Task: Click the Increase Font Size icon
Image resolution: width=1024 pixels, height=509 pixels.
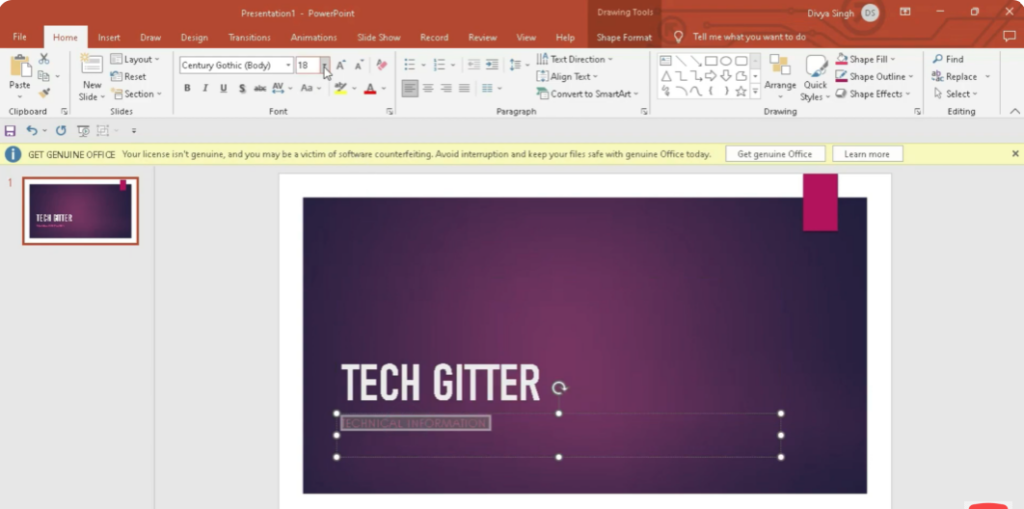Action: 341,65
